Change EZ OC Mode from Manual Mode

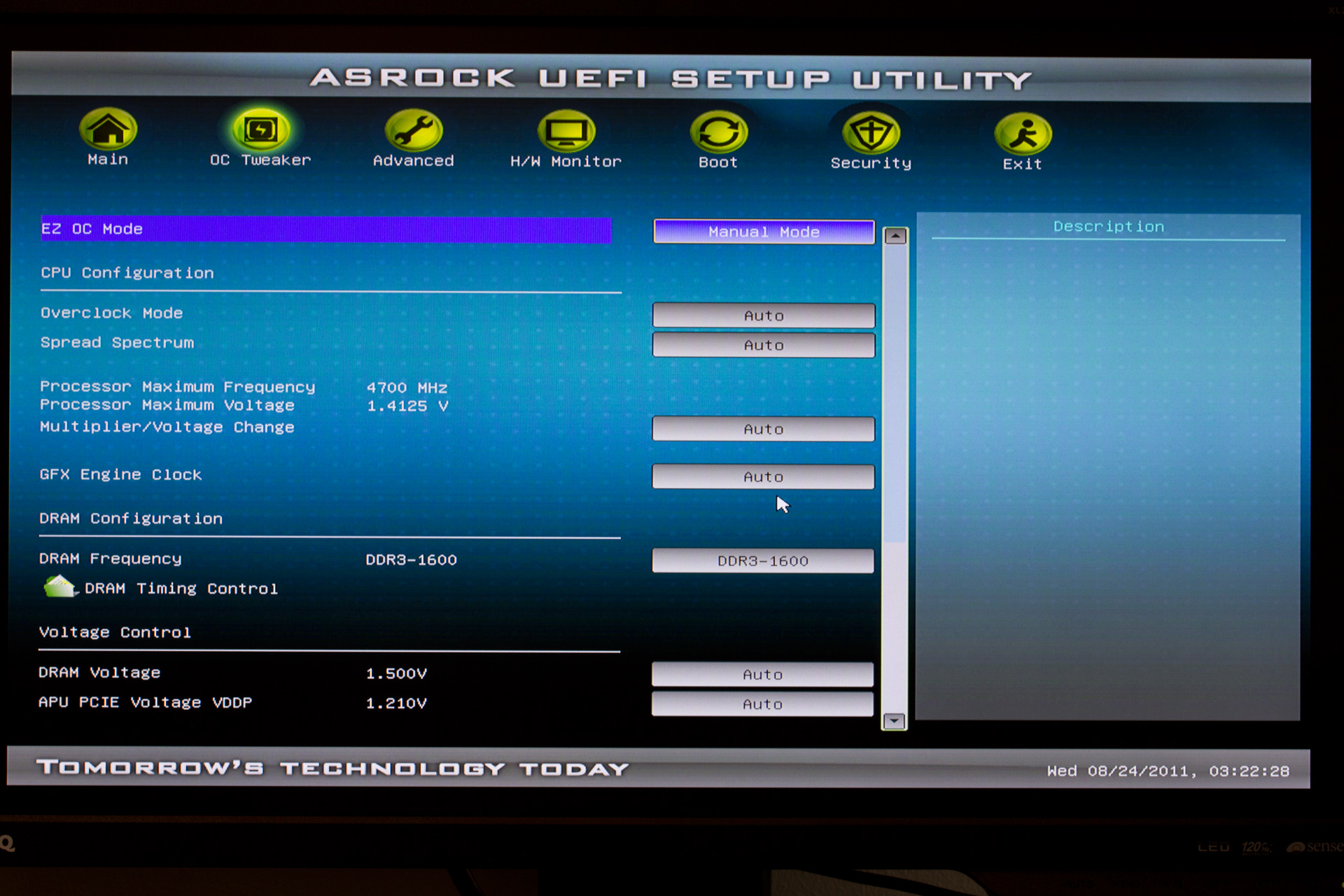[x=763, y=232]
